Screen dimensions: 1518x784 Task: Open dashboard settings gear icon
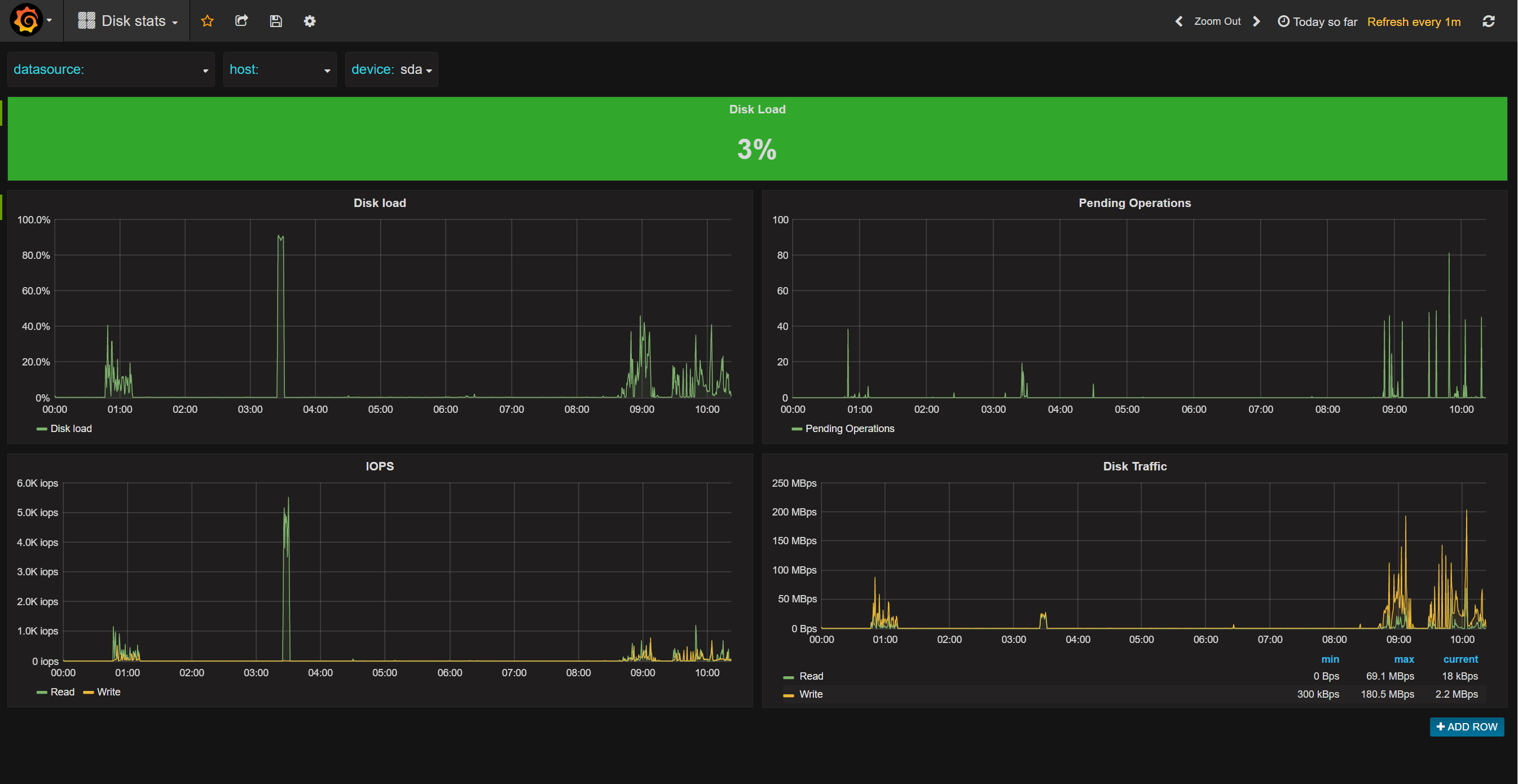[309, 21]
